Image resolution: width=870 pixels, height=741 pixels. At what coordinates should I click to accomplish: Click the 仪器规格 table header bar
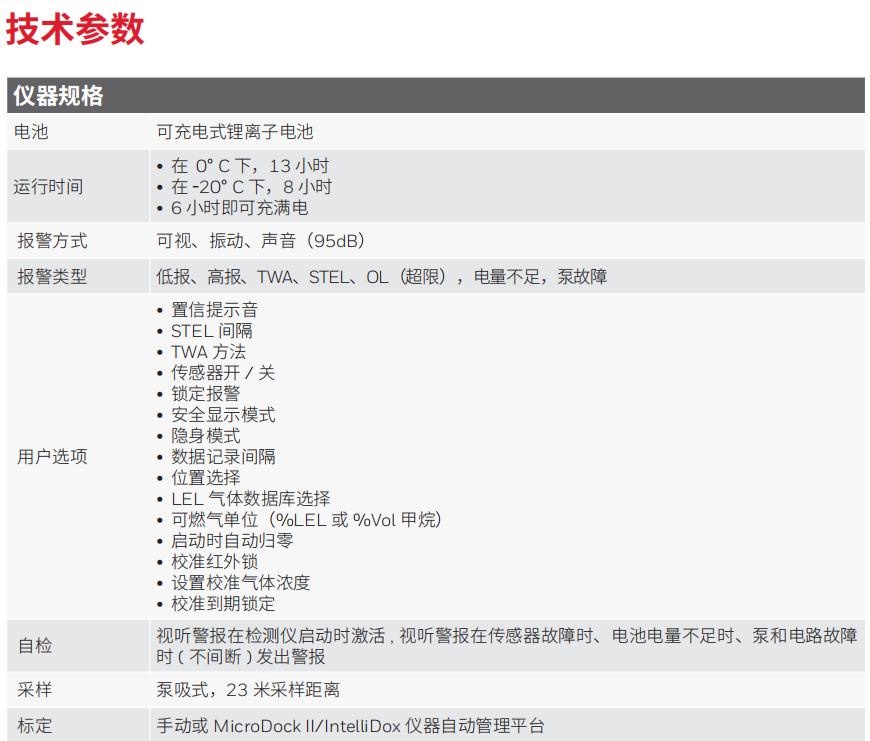(x=435, y=96)
